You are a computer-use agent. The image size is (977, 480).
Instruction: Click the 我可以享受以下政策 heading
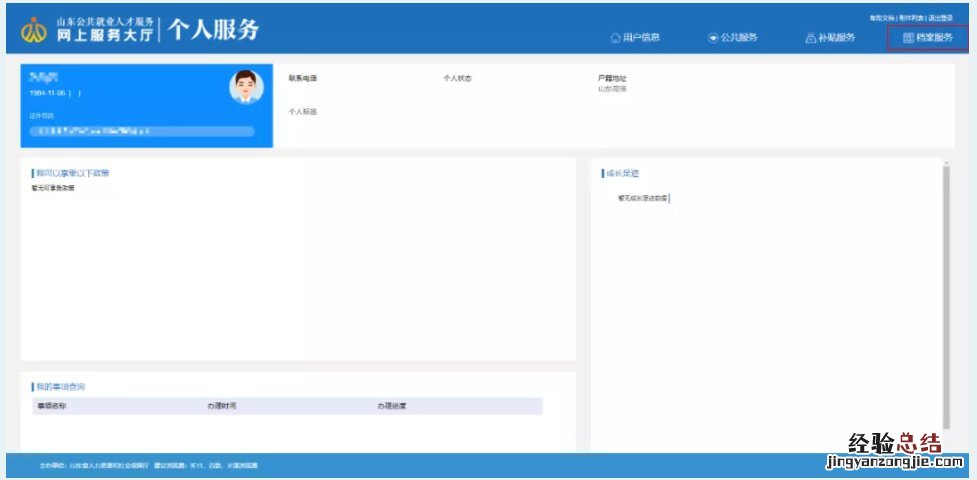(x=71, y=173)
